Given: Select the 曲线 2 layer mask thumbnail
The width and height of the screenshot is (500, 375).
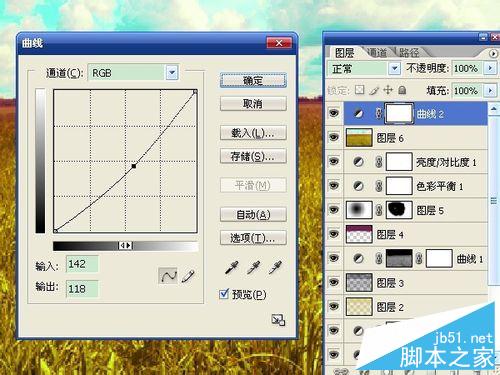Looking at the screenshot, I should 399,113.
